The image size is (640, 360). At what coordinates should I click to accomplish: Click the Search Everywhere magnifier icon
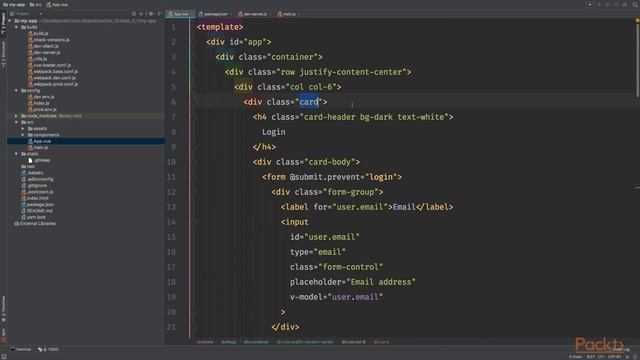pos(635,4)
